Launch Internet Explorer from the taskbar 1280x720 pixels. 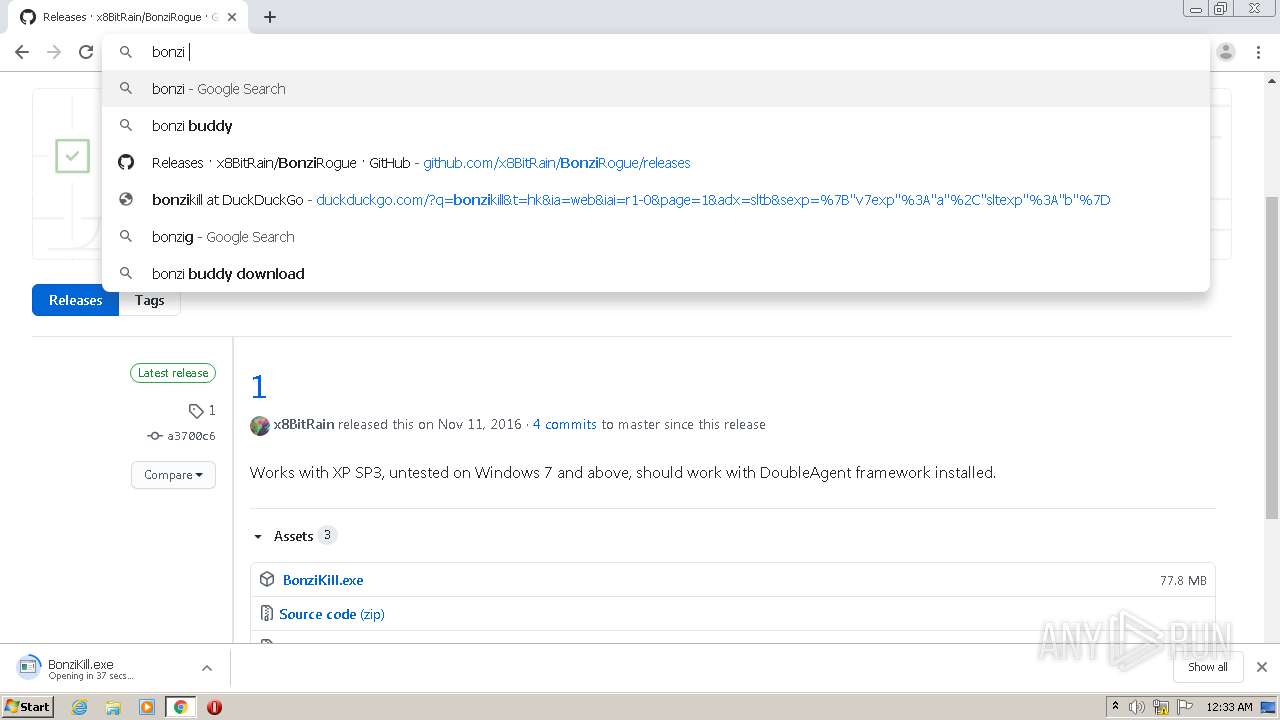coord(80,707)
